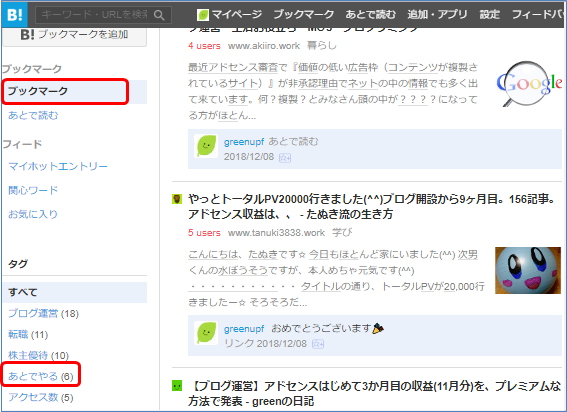This screenshot has height=412, width=567.
Task: Open greenupf username on おめでとうございます comment
Action: 244,329
